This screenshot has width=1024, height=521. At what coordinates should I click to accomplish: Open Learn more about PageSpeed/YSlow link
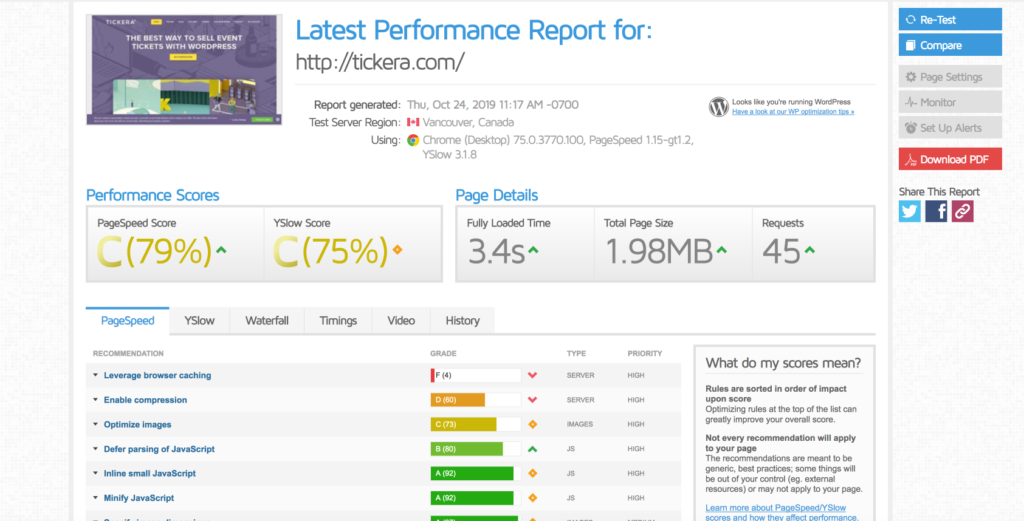click(x=782, y=513)
